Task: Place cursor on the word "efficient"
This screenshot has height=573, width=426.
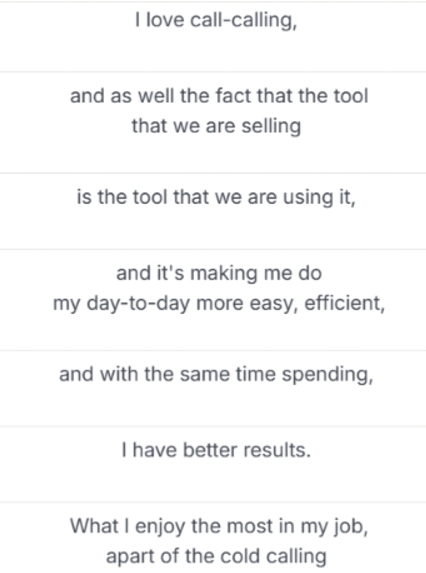Action: (x=342, y=303)
